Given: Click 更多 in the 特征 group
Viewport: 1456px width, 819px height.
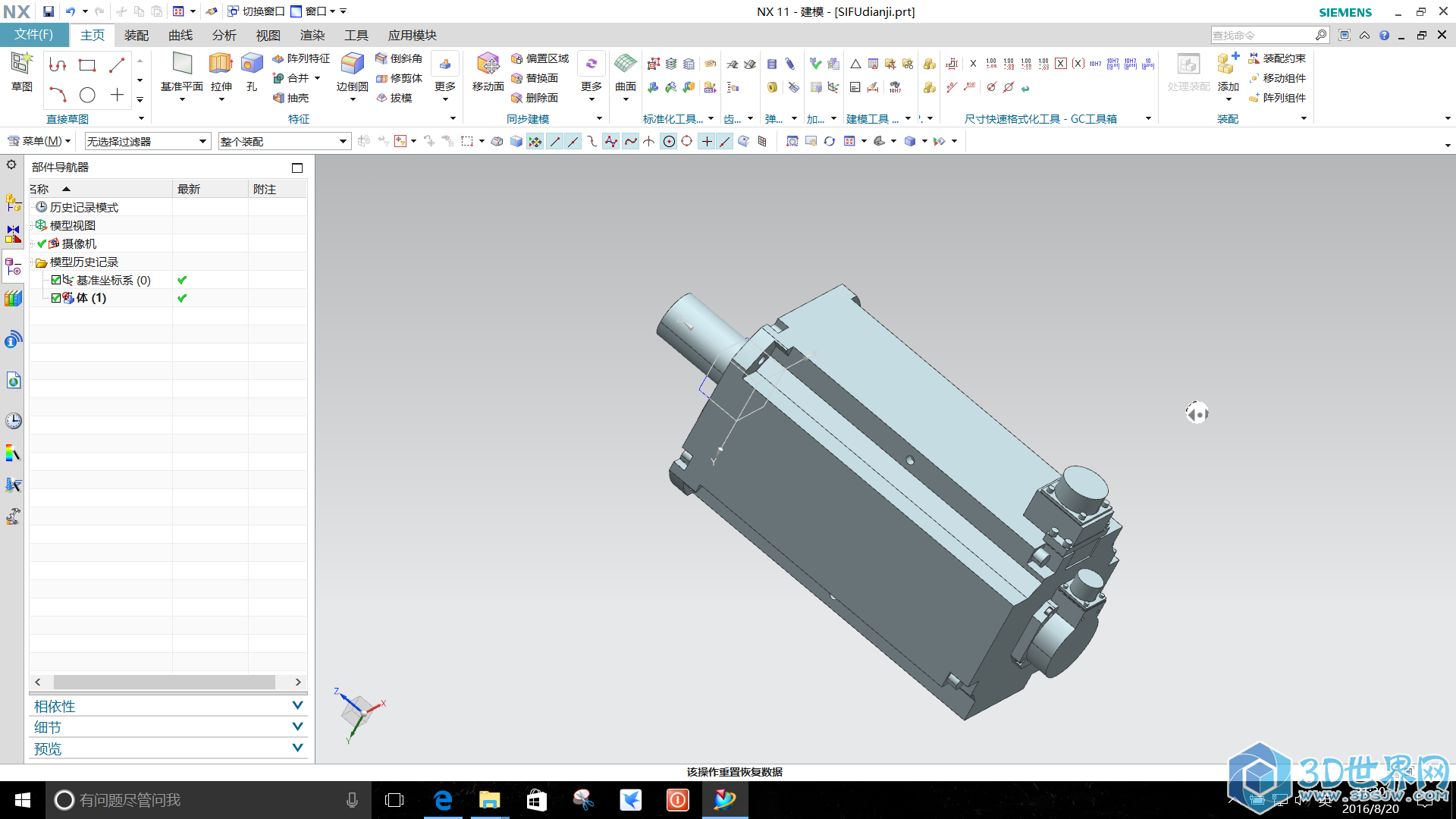Looking at the screenshot, I should tap(445, 76).
